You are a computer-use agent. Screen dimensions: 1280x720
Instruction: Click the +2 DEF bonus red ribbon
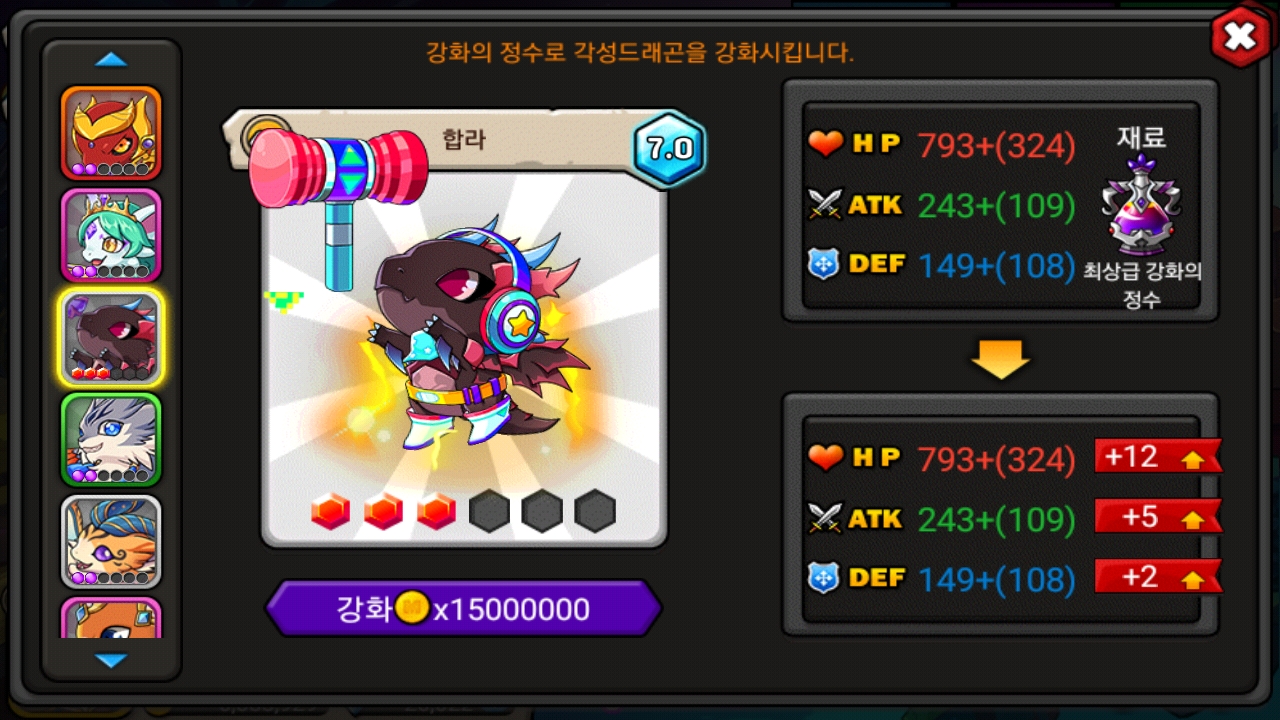(1158, 576)
